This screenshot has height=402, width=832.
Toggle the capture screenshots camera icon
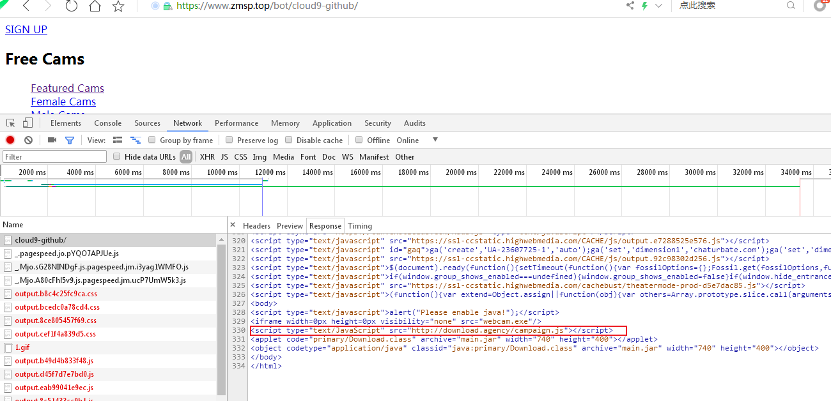point(52,140)
